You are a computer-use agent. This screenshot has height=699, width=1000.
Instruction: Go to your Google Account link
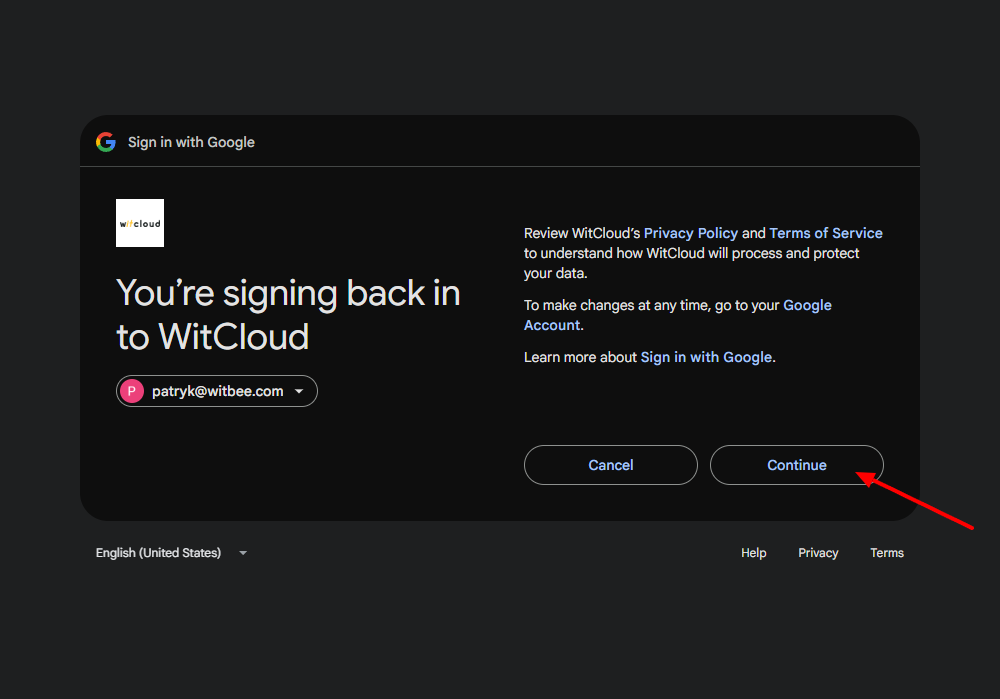coord(677,315)
